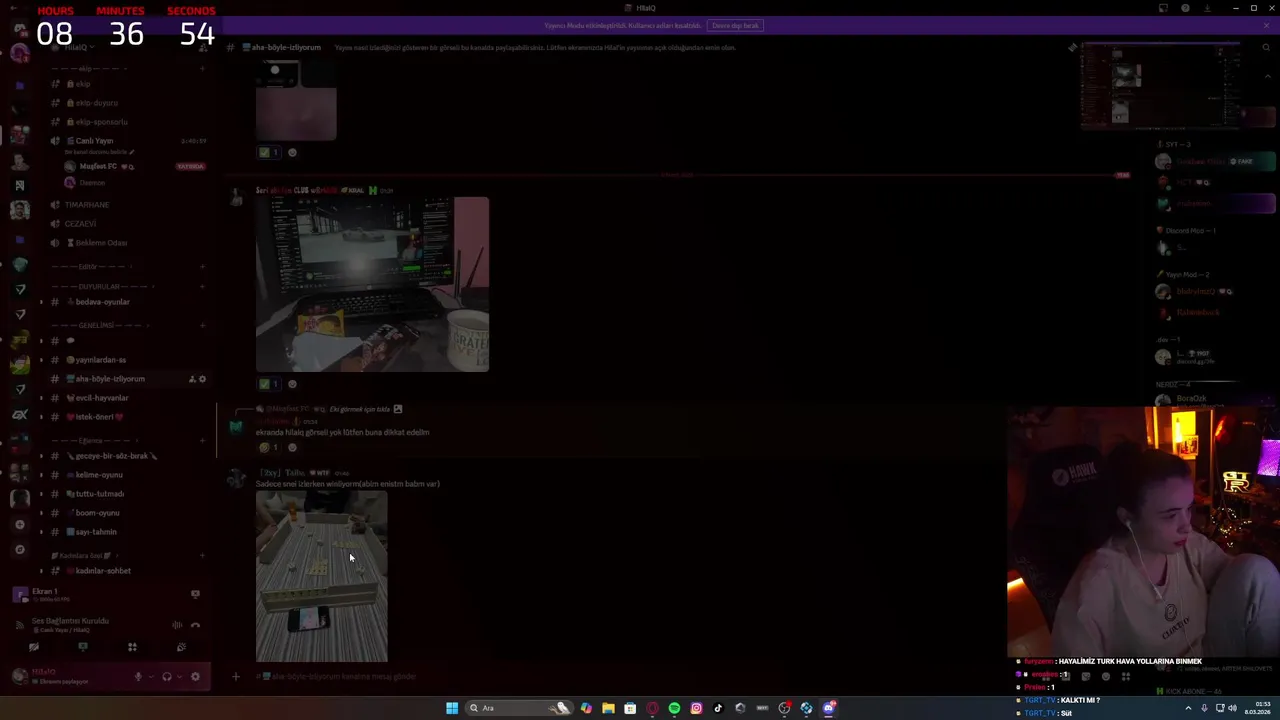
Task: Join the CEZAEVİ voice channel
Action: [80, 224]
